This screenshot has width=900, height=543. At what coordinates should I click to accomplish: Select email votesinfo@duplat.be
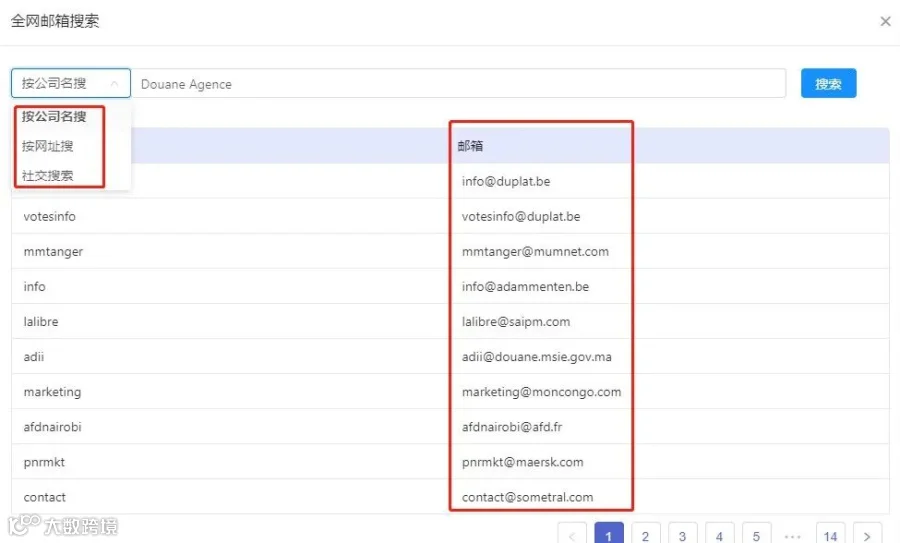click(x=521, y=216)
